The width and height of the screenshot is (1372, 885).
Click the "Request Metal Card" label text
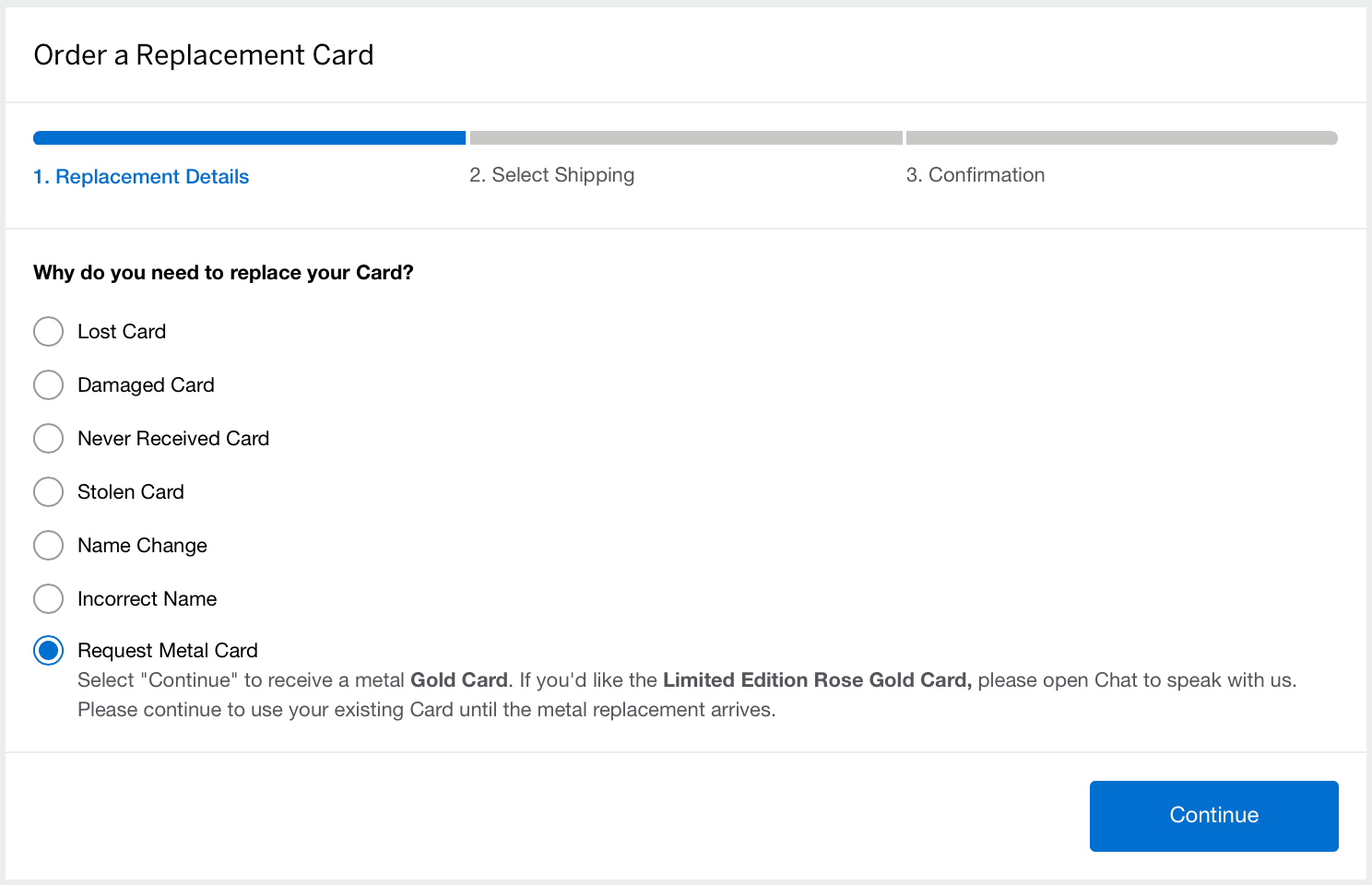168,651
